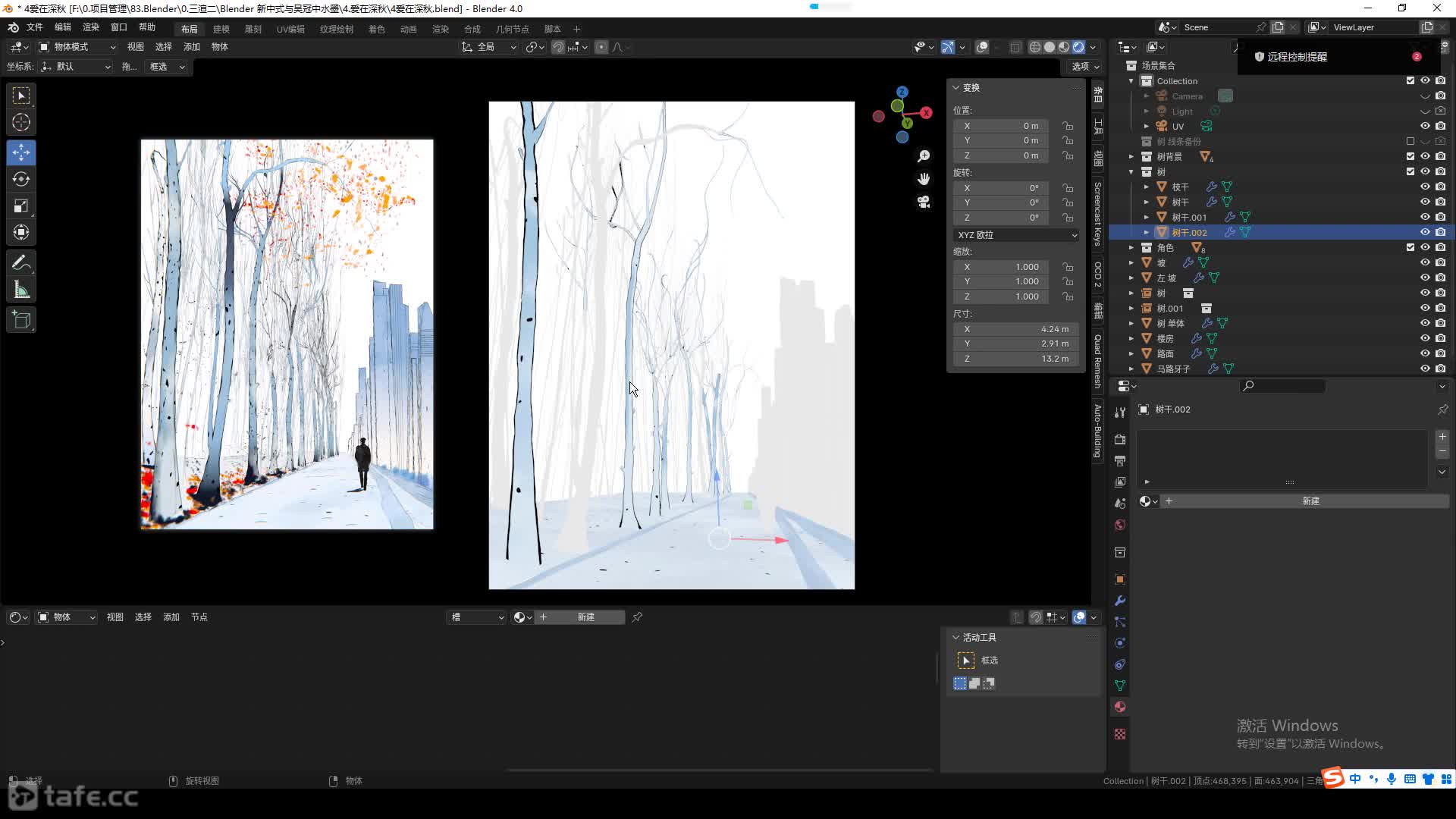This screenshot has height=819, width=1456.
Task: Open the 文件 menu
Action: [35, 27]
